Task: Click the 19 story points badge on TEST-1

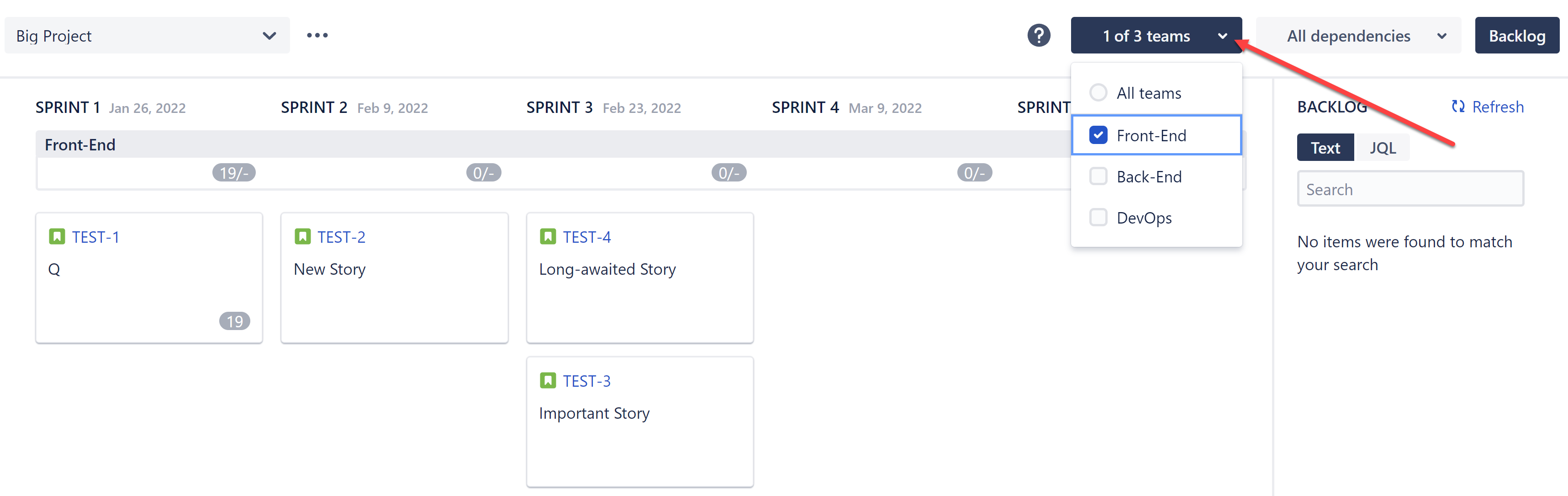Action: (x=234, y=321)
